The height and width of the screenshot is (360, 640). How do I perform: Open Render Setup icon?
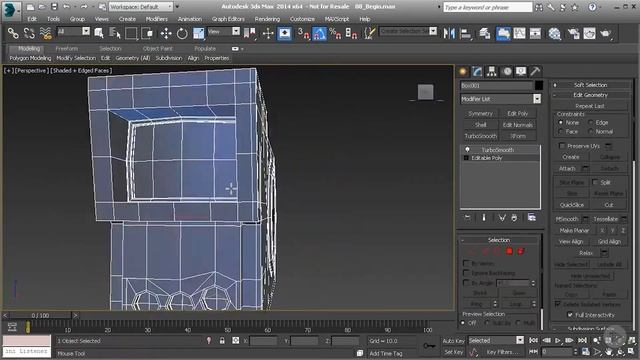point(573,33)
